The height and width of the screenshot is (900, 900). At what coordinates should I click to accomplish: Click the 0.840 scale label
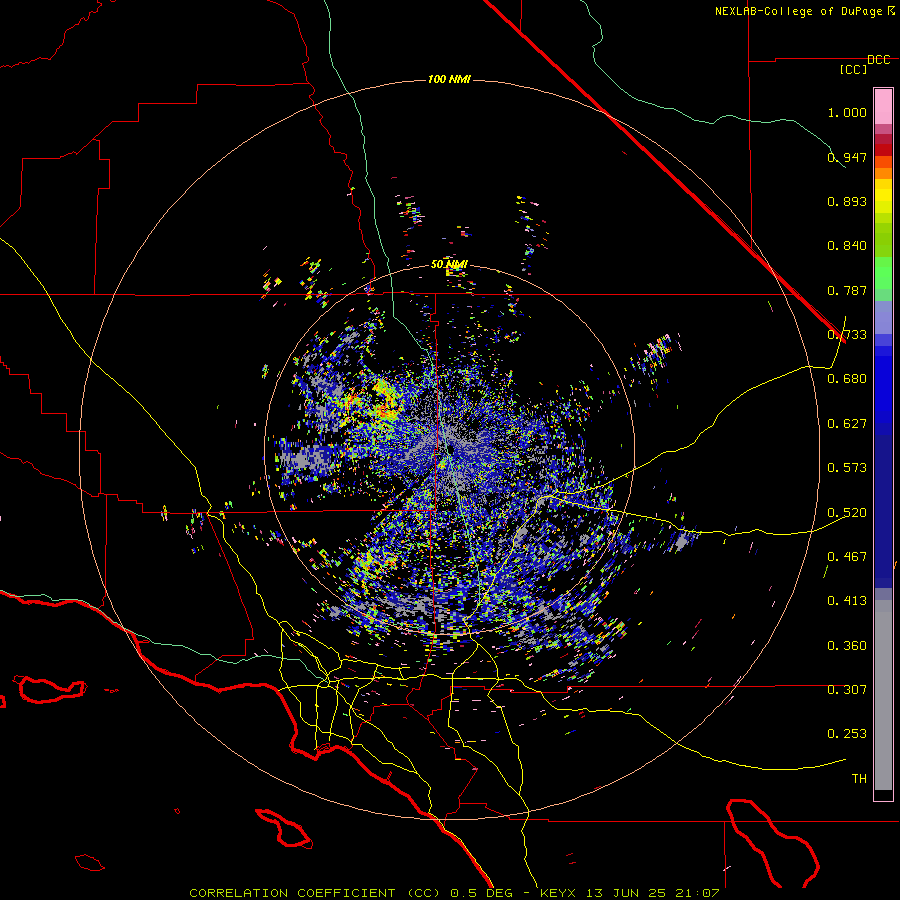coord(847,245)
